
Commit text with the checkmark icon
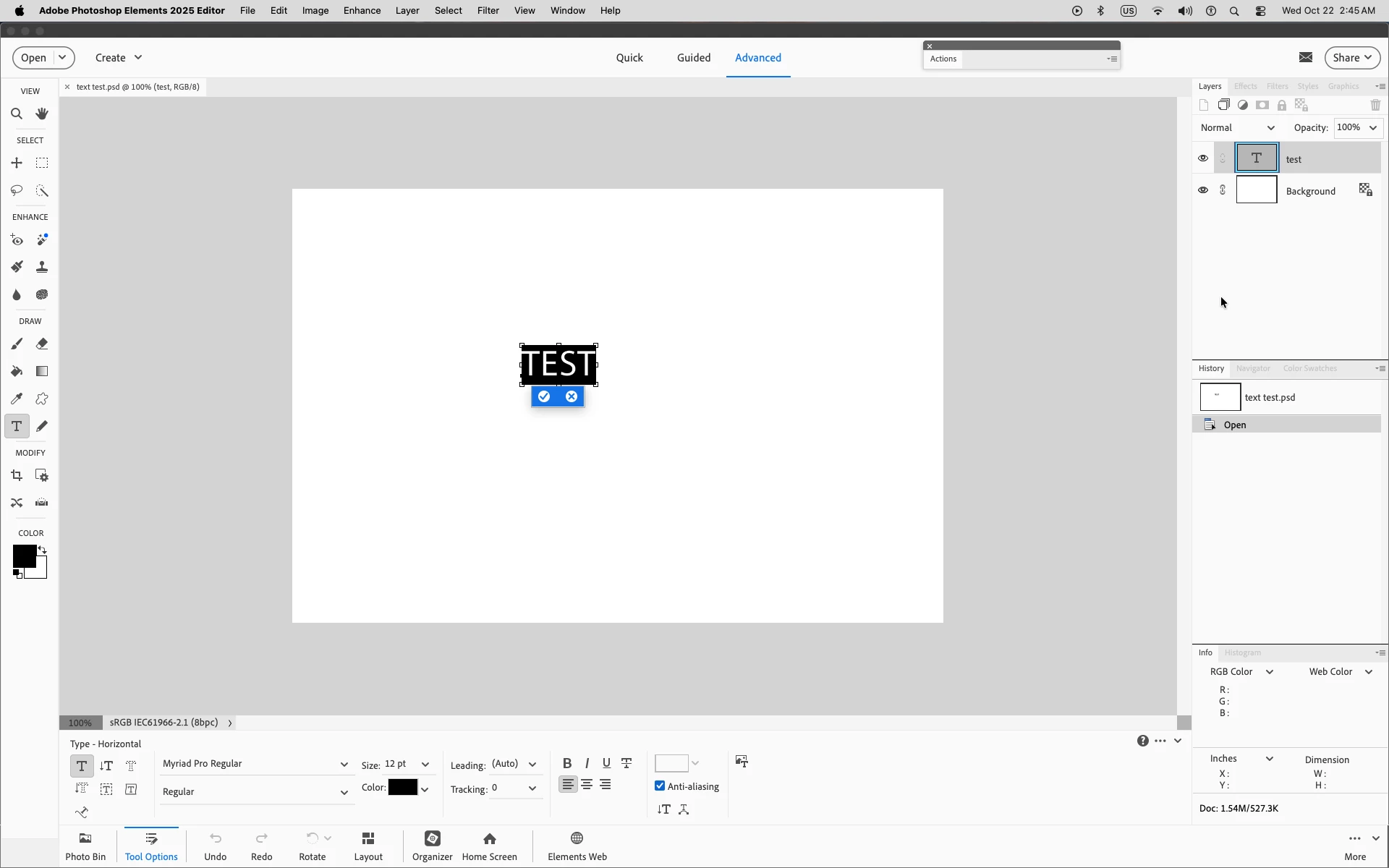[x=544, y=396]
